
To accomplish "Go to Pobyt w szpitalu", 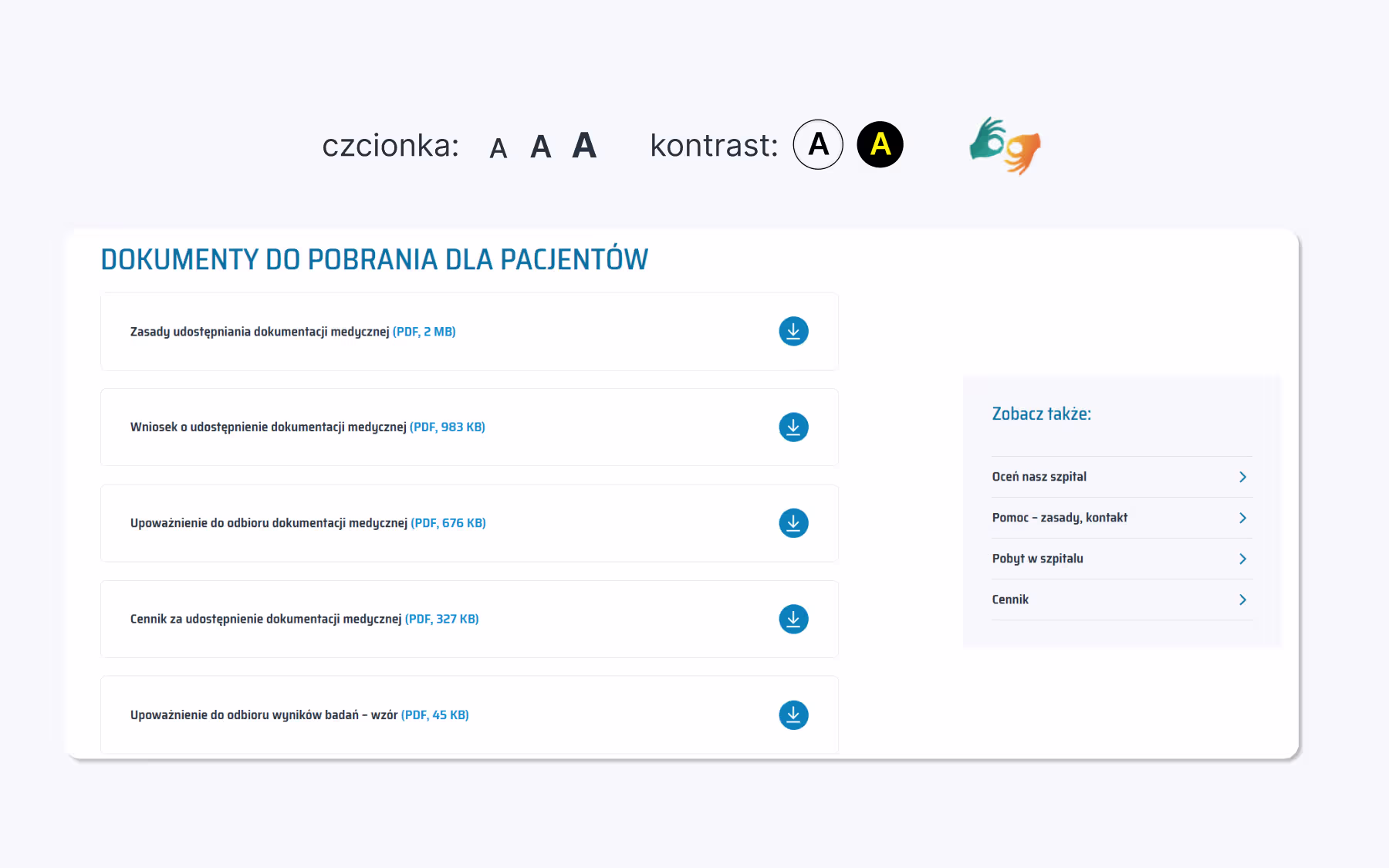I will point(1037,559).
